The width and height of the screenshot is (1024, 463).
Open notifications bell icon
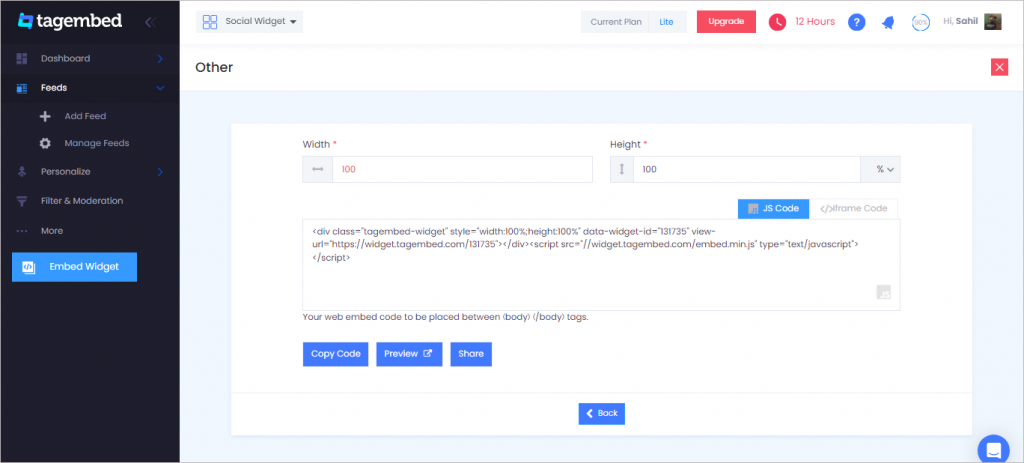(888, 22)
